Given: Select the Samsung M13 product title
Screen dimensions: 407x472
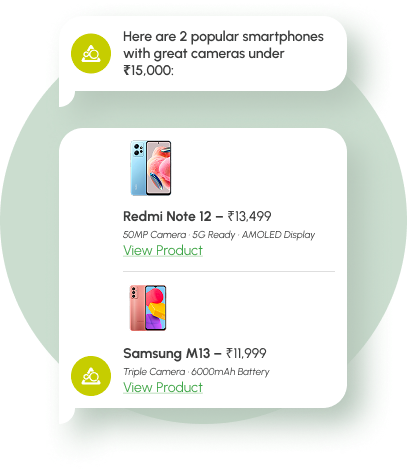Looking at the screenshot, I should 167,353.
